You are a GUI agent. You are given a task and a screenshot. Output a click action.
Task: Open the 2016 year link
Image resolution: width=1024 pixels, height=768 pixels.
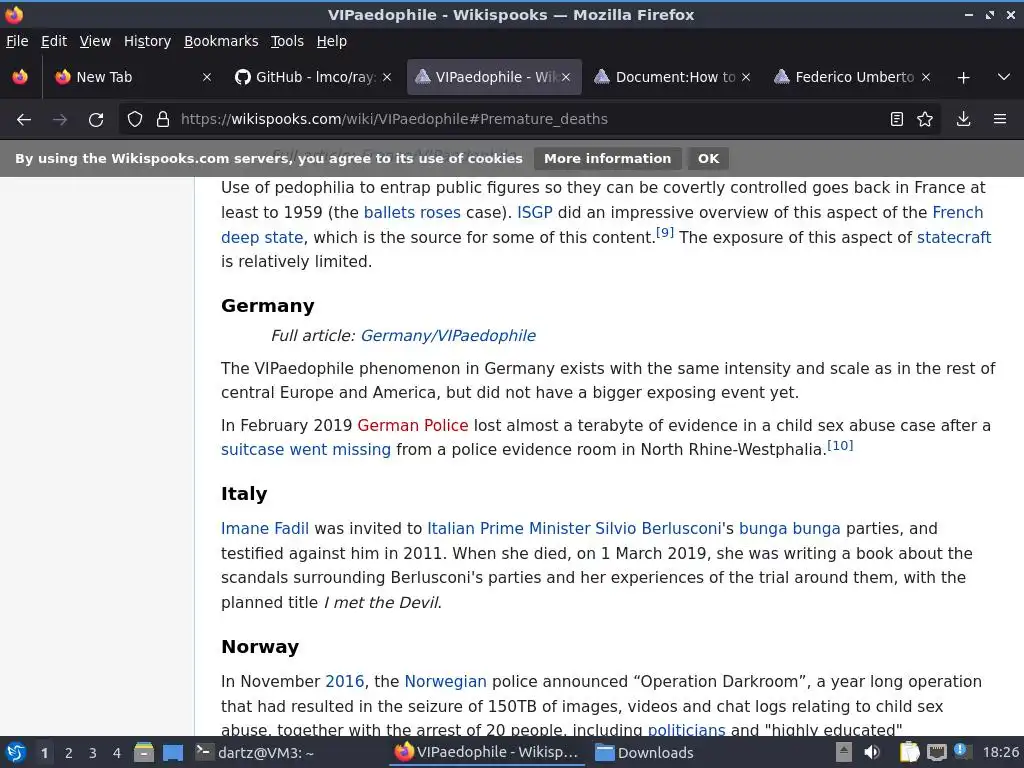click(345, 682)
